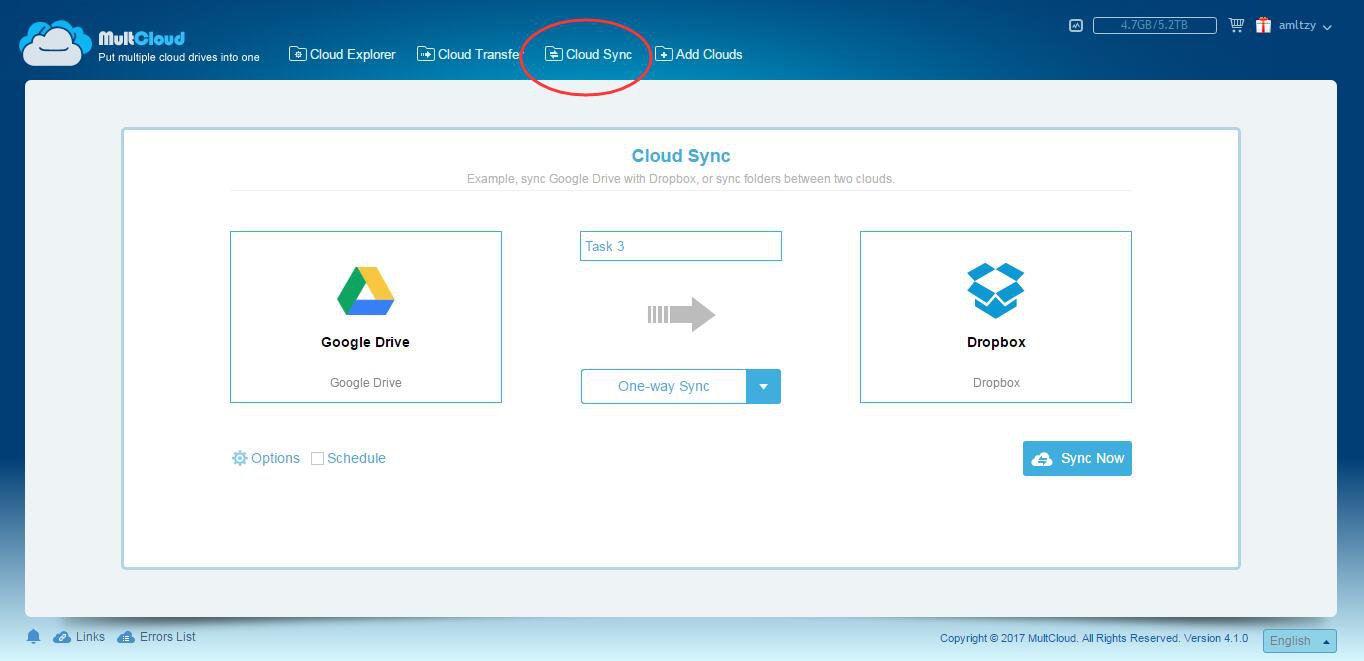Expand the amltzy account menu
Screen dimensions: 1364x661
coord(1305,26)
